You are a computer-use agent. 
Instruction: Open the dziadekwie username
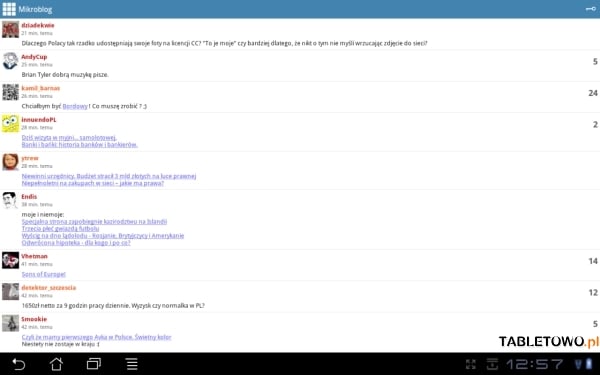tap(38, 25)
